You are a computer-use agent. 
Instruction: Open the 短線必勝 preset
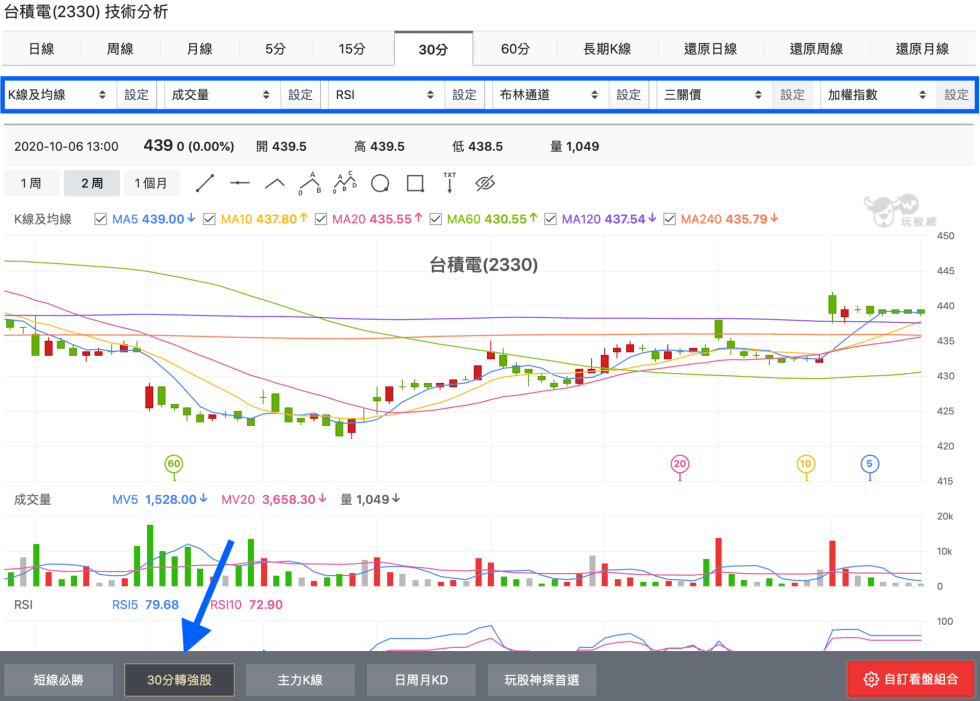click(x=59, y=680)
